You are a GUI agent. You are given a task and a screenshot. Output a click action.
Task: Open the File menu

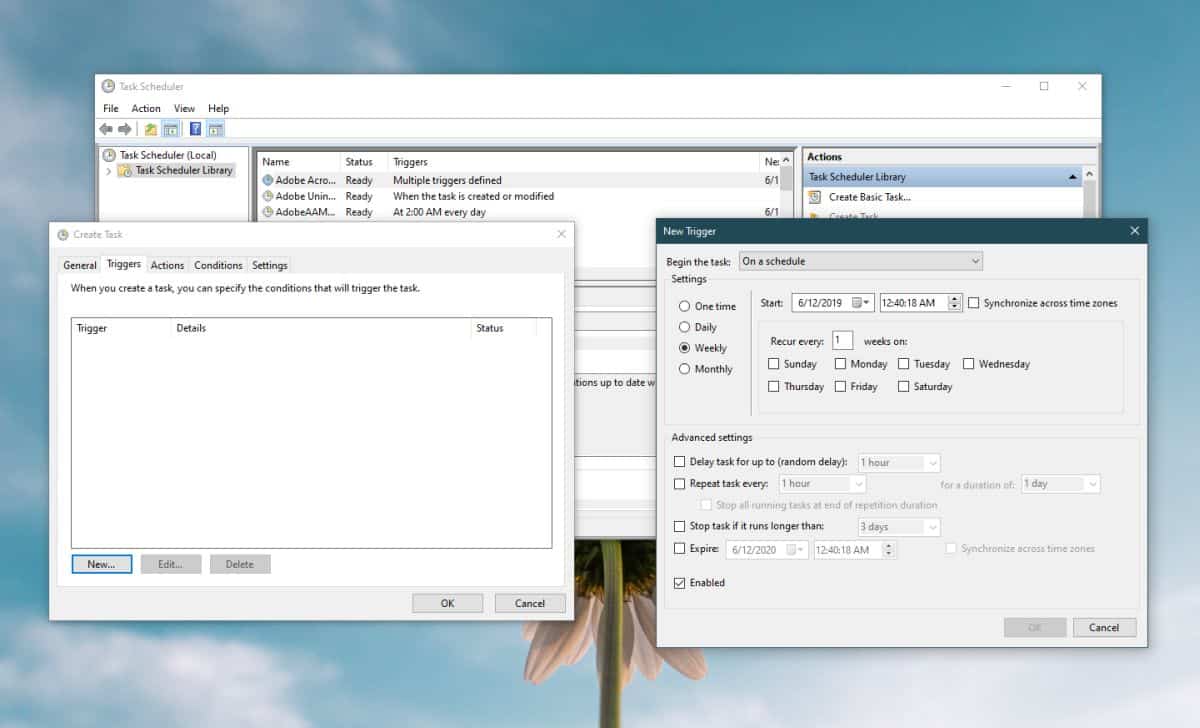pyautogui.click(x=111, y=108)
